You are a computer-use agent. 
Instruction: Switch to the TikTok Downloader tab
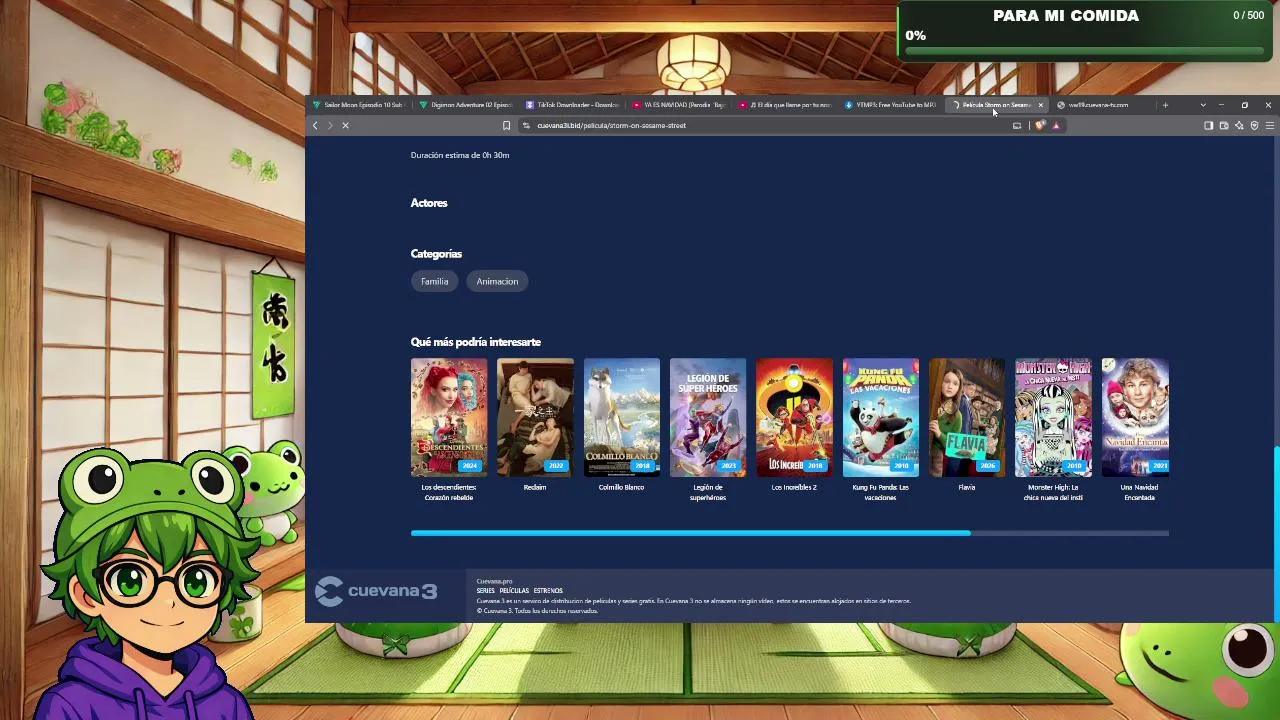572,105
